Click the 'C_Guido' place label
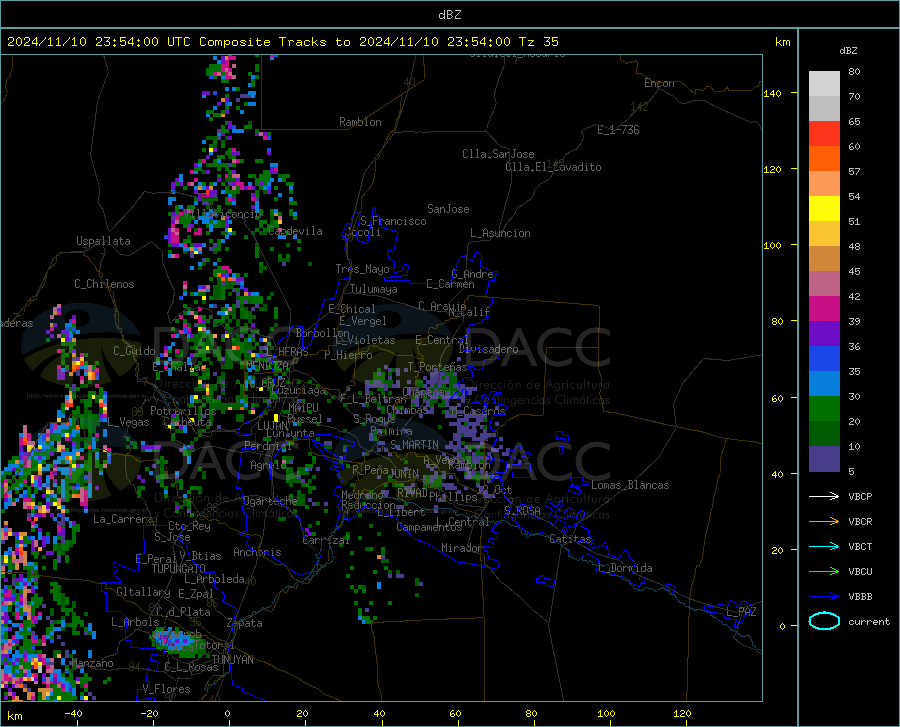This screenshot has height=727, width=900. point(134,351)
